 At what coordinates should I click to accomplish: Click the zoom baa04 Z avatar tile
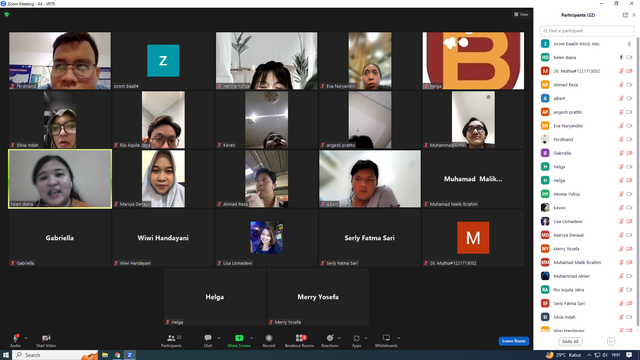point(163,61)
